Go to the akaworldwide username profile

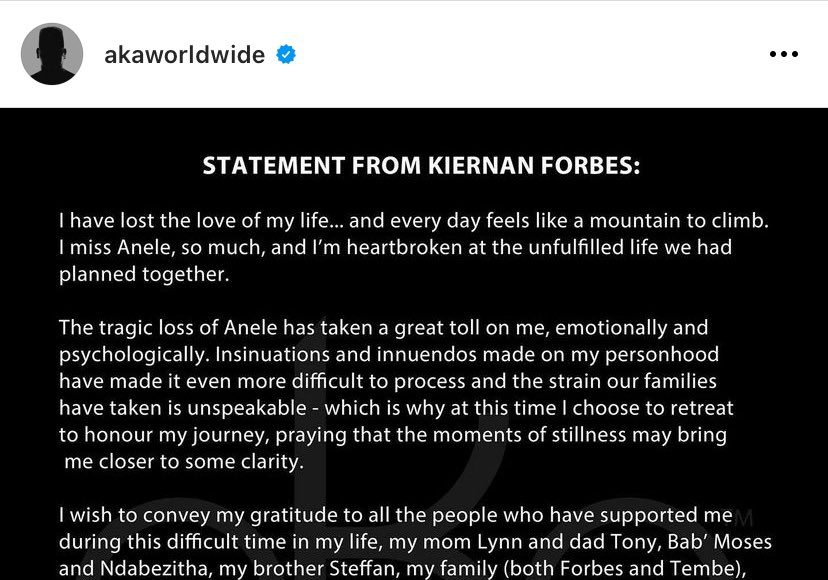184,54
